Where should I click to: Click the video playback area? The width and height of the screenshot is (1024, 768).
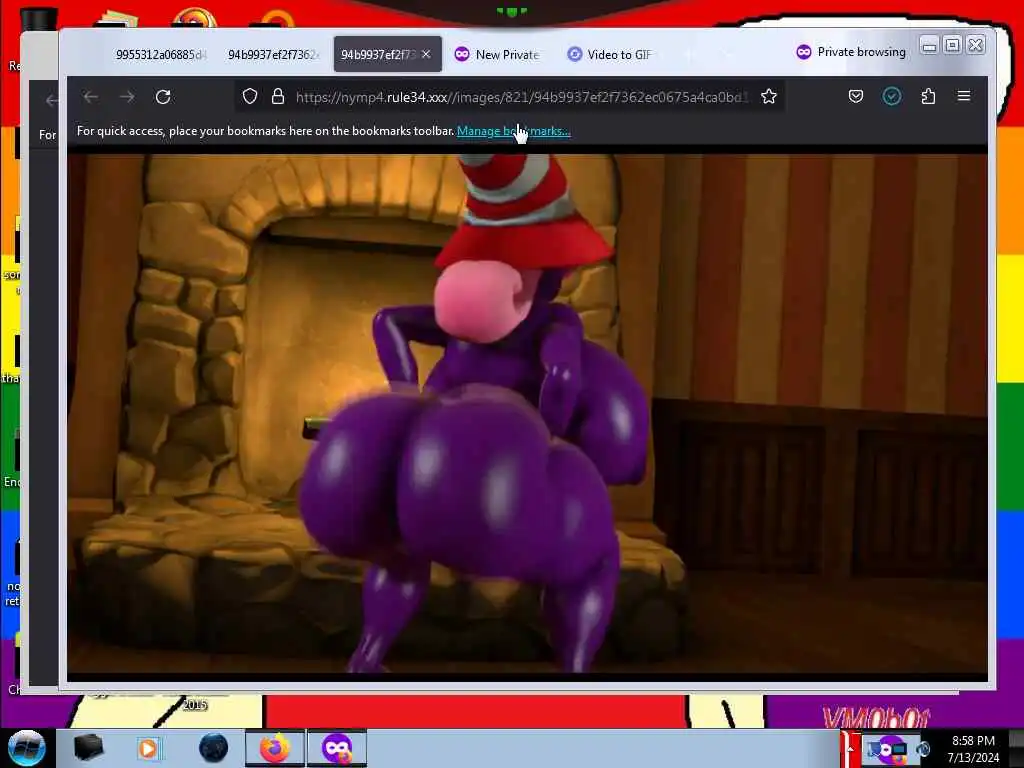tap(527, 413)
